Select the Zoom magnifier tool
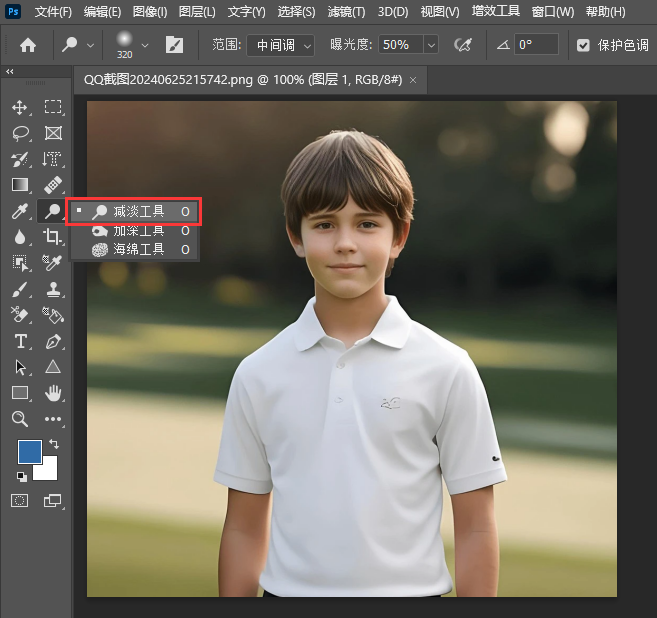Screen dimensions: 657x618 (20, 419)
